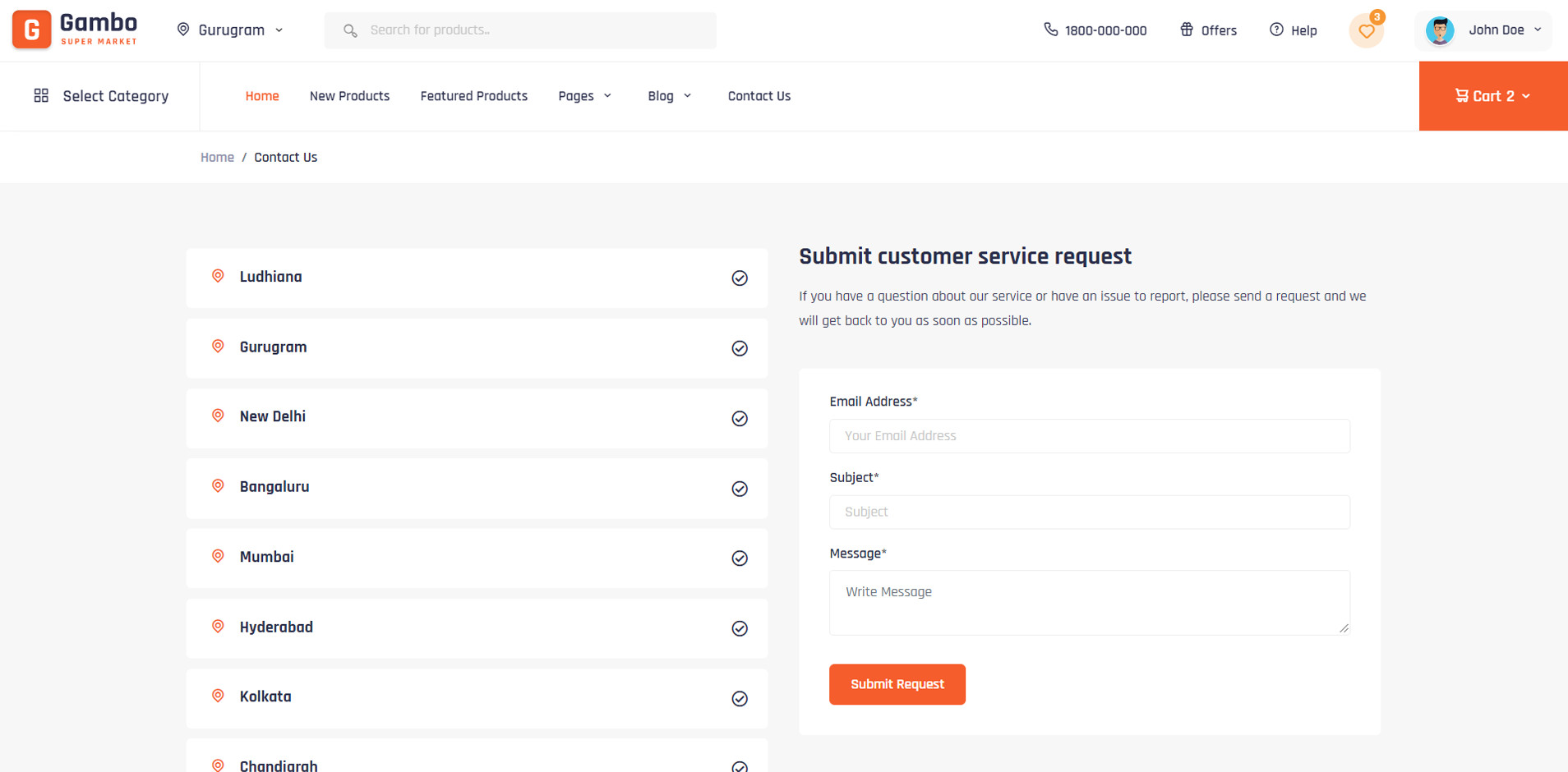This screenshot has height=772, width=1568.
Task: Open the wishlist heart icon
Action: [x=1366, y=31]
